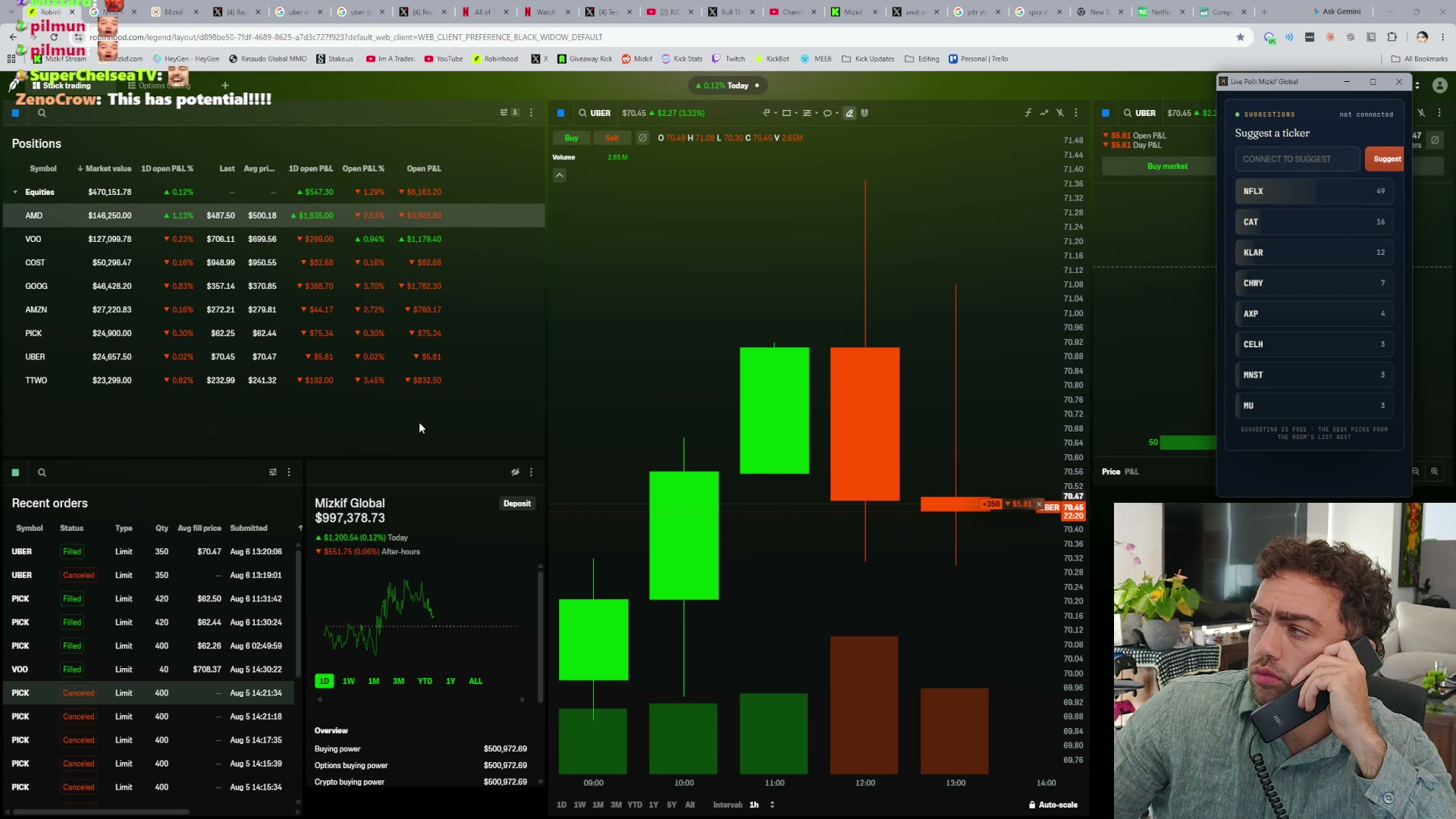The image size is (1456, 819).
Task: Select ALL range on account chart
Action: coord(475,681)
